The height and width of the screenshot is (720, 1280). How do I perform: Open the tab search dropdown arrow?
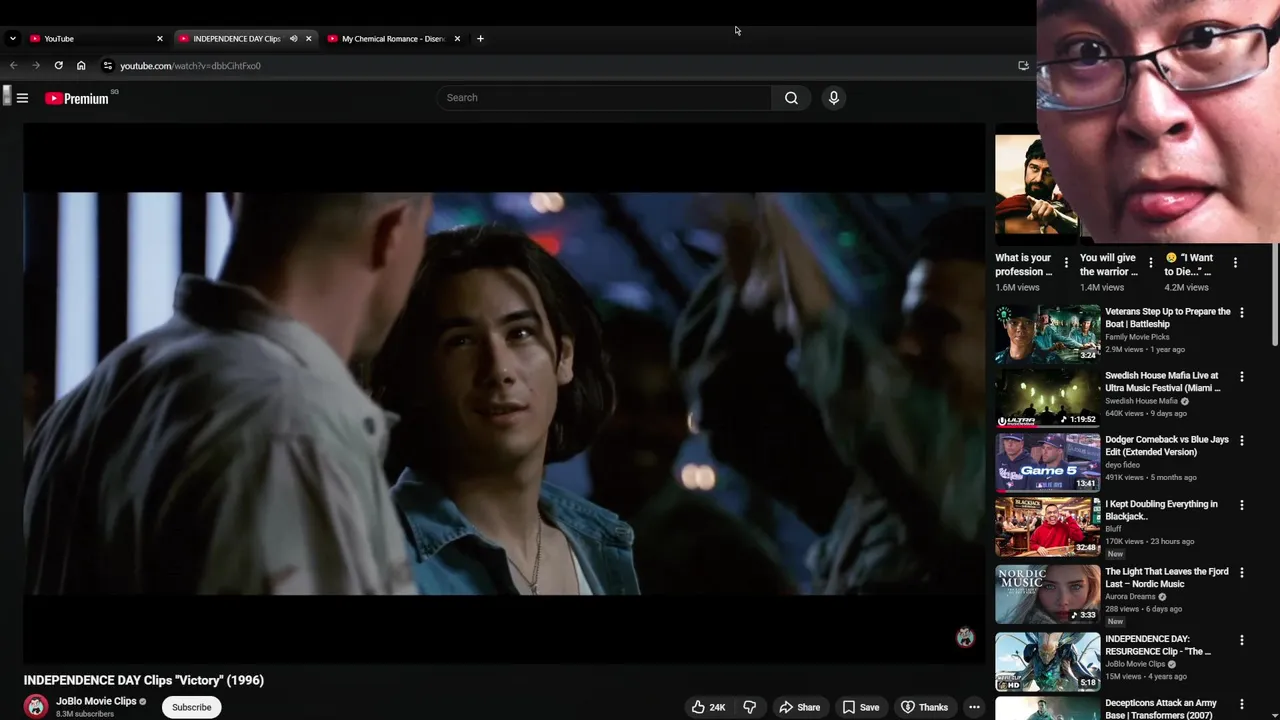pyautogui.click(x=12, y=39)
